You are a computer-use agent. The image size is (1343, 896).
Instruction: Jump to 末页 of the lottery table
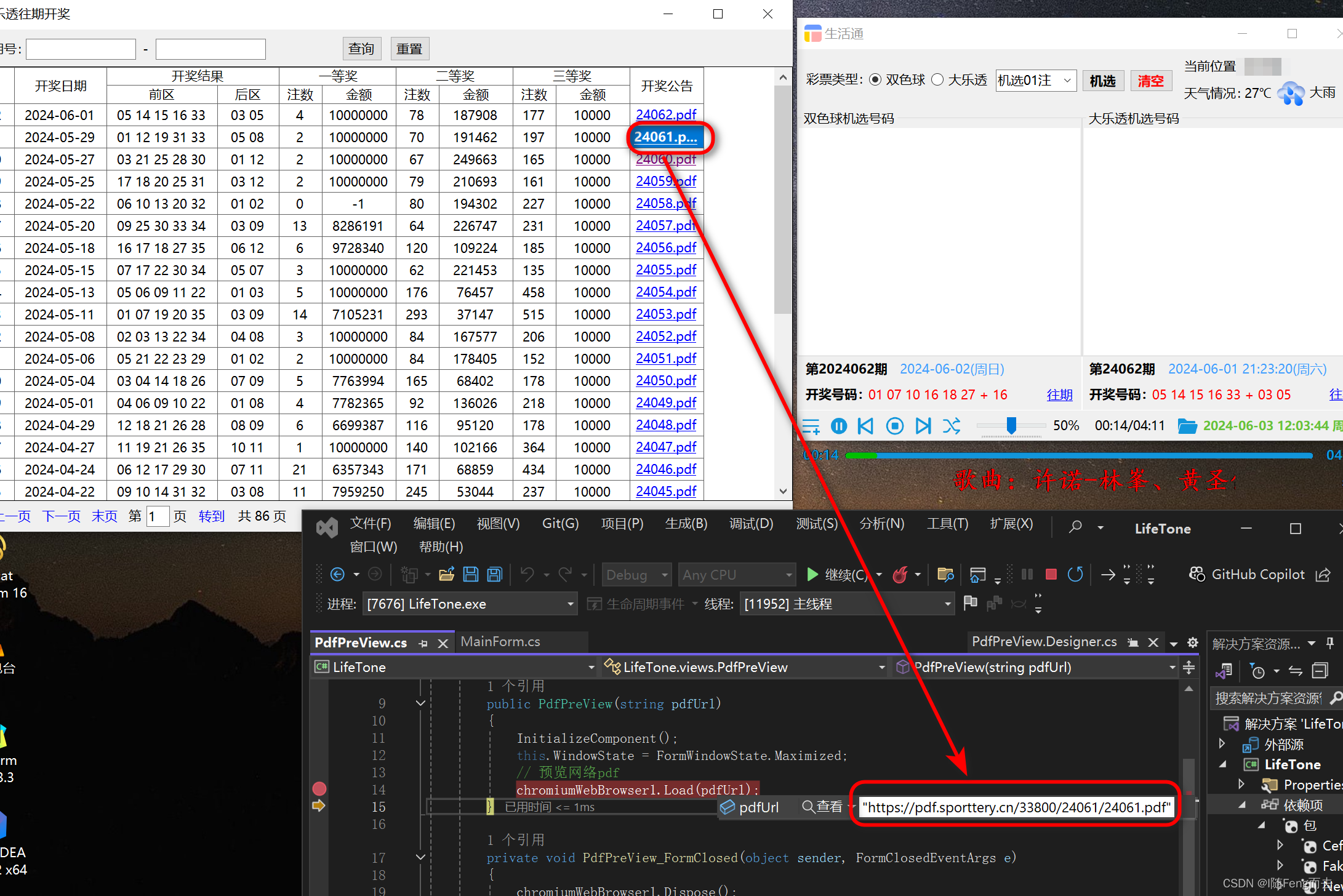pyautogui.click(x=105, y=516)
